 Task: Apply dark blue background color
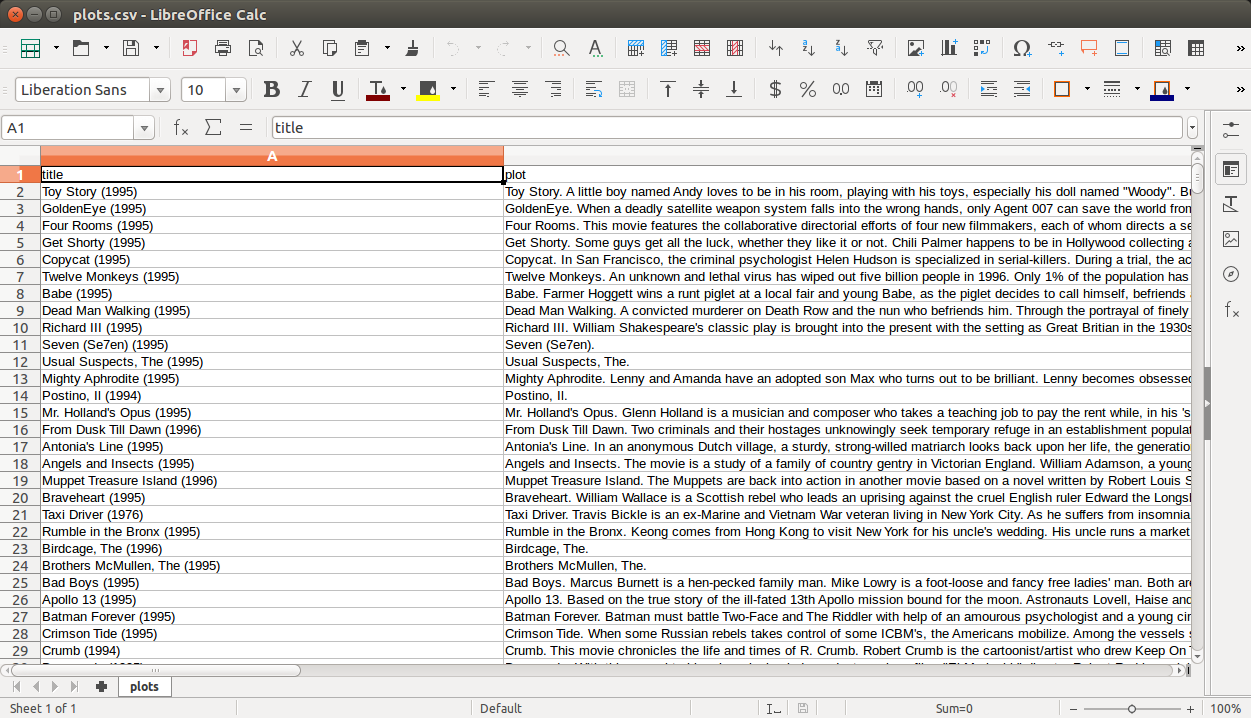[1162, 90]
